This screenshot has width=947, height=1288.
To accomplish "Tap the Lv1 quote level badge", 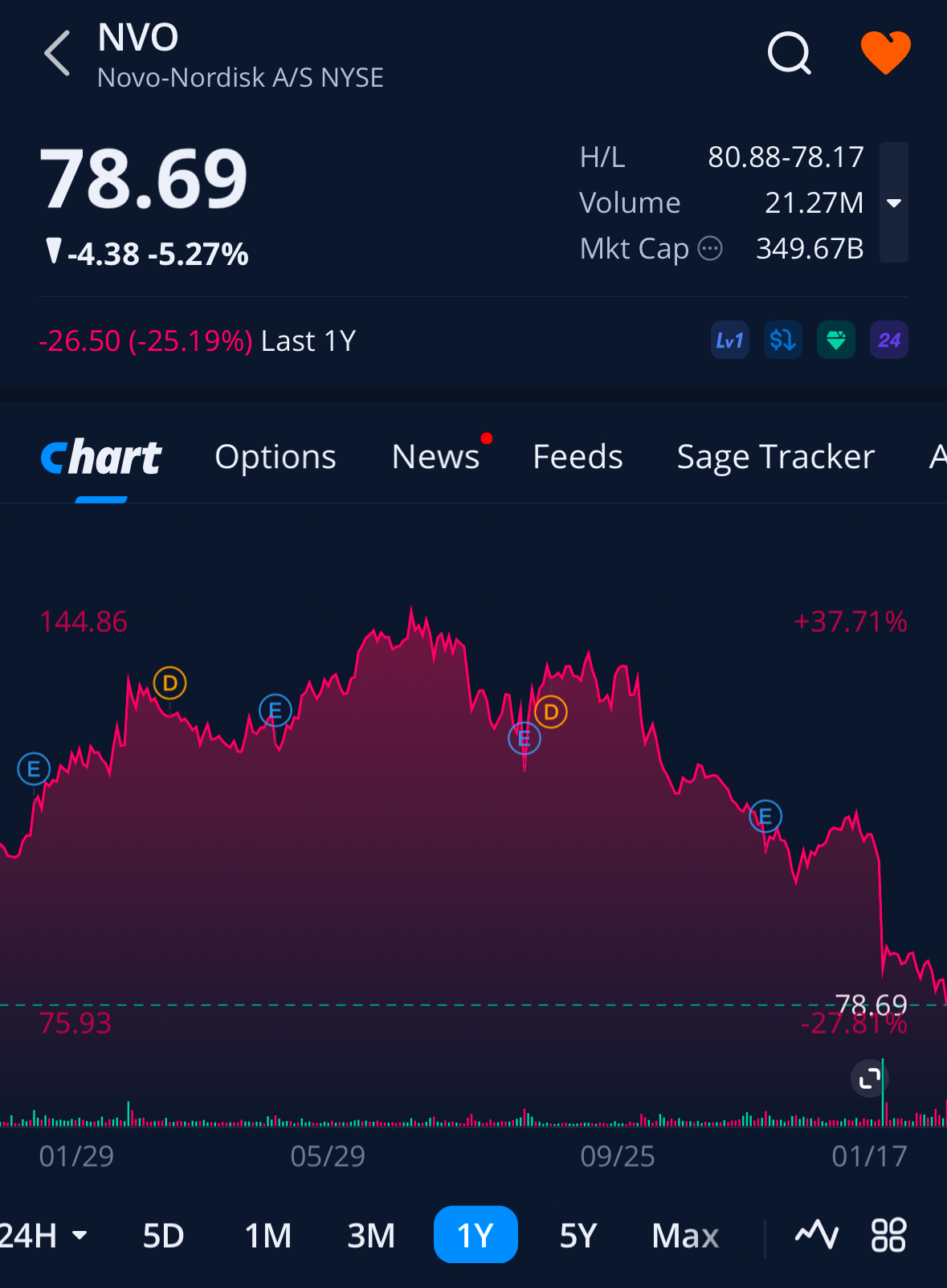I will click(730, 340).
